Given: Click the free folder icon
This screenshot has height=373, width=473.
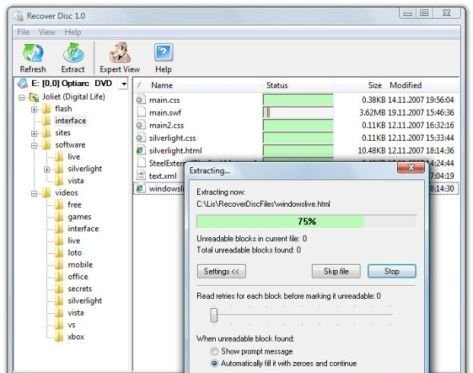Looking at the screenshot, I should [59, 205].
